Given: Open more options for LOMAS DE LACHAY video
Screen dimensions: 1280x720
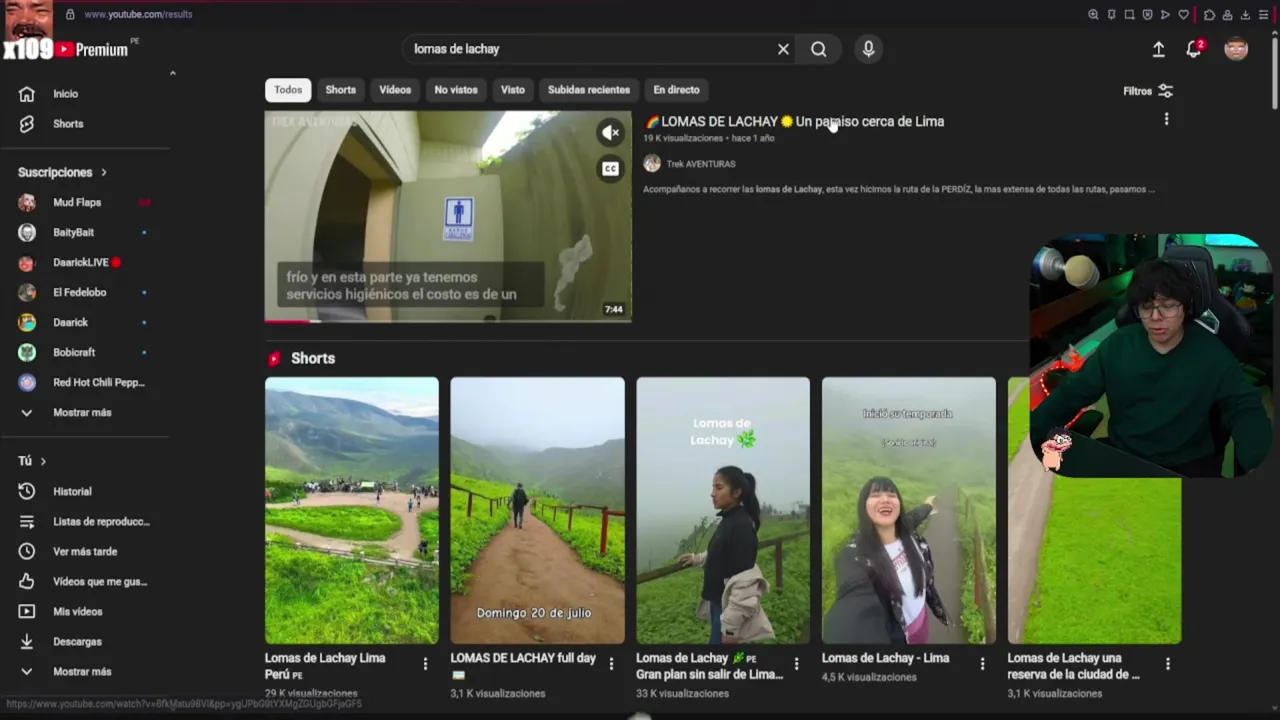Looking at the screenshot, I should 1166,119.
